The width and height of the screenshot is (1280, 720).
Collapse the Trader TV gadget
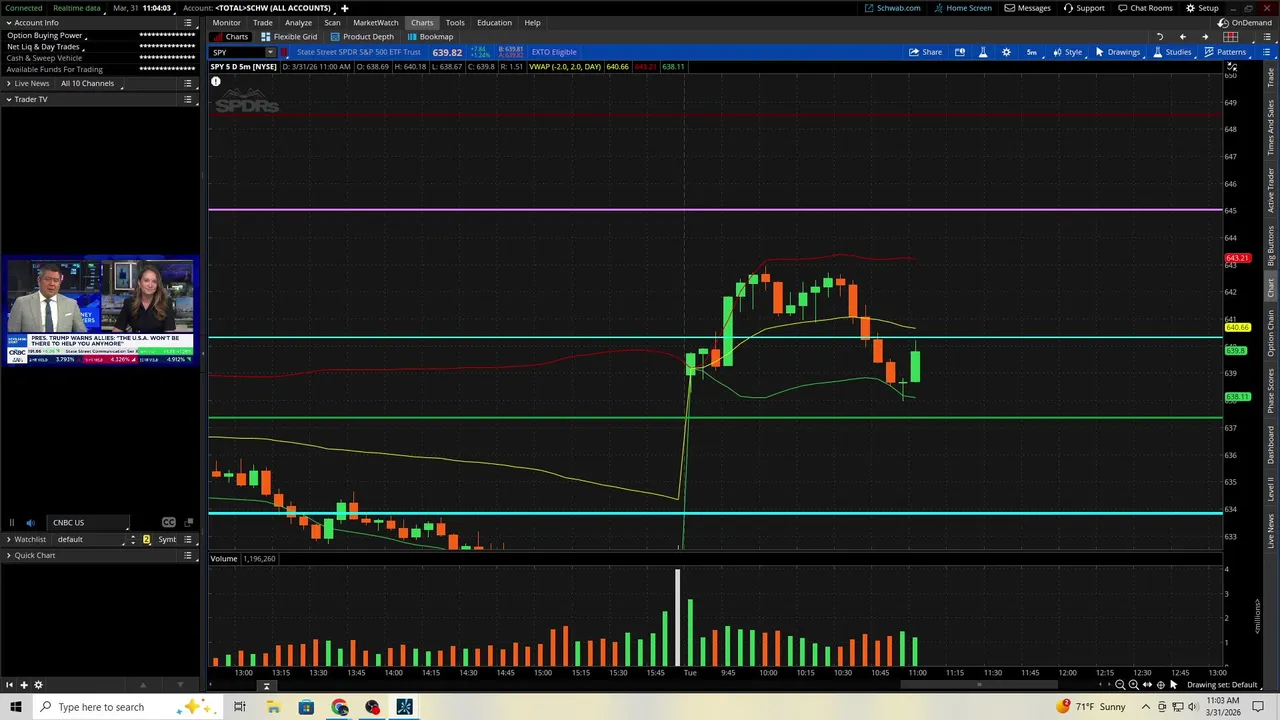8,99
